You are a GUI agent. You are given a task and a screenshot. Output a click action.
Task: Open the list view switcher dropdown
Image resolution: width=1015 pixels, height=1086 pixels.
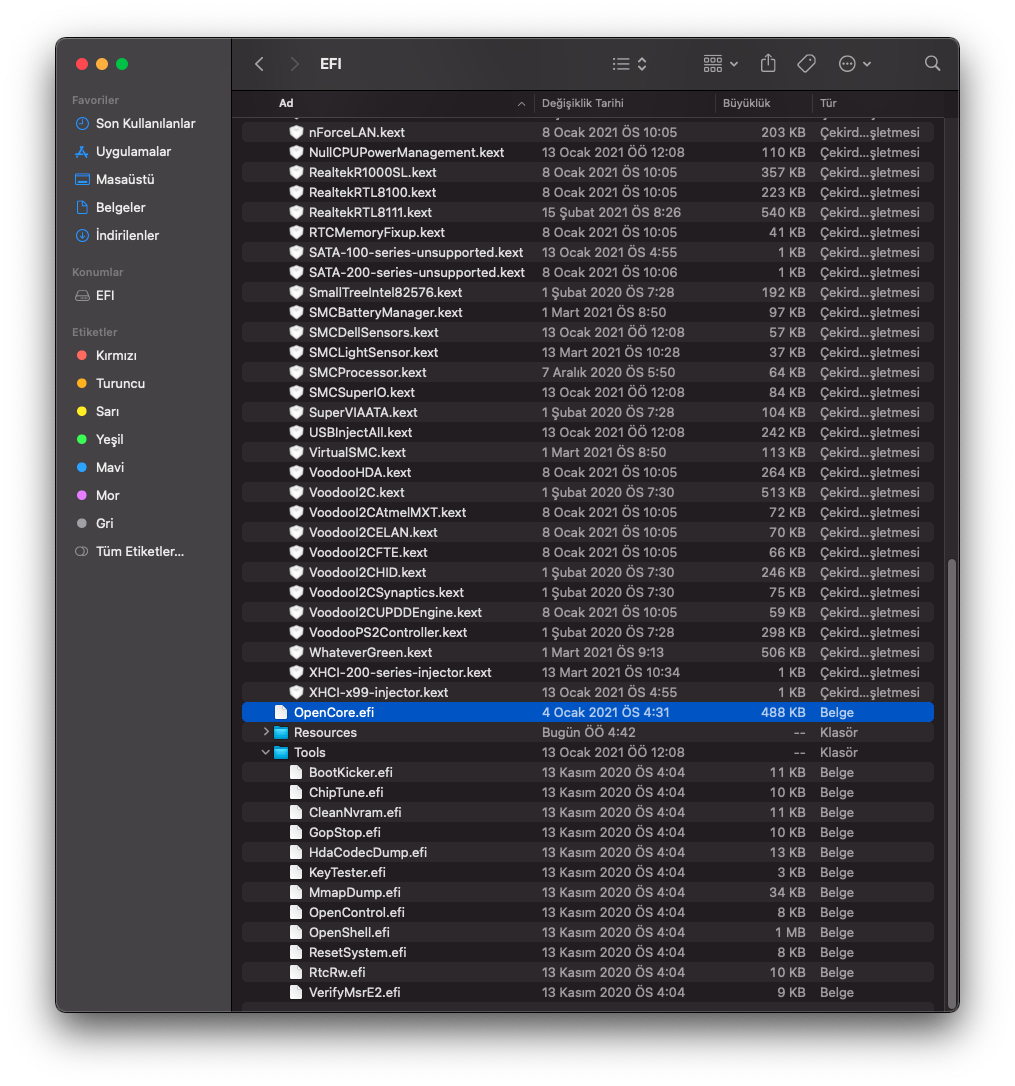pyautogui.click(x=630, y=64)
